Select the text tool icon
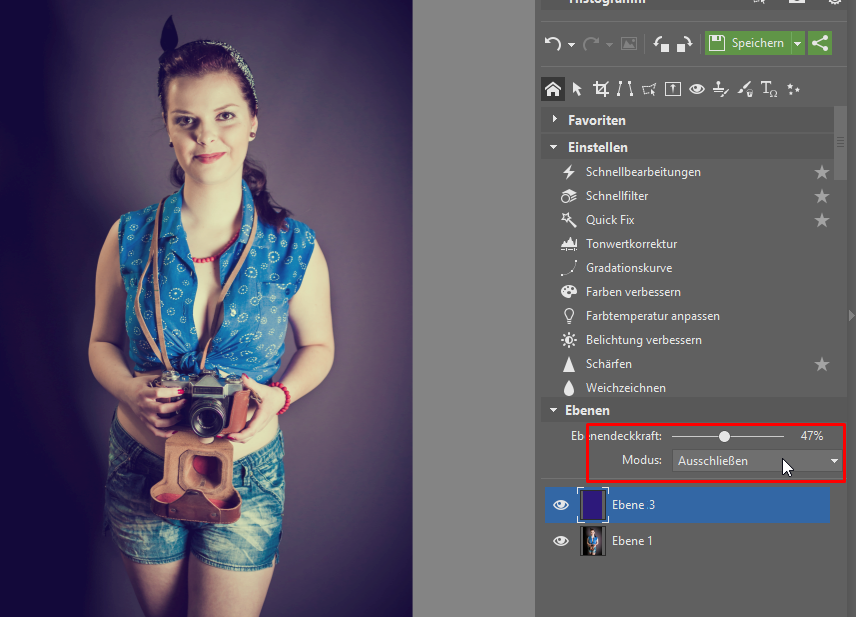Viewport: 856px width, 617px height. (769, 89)
